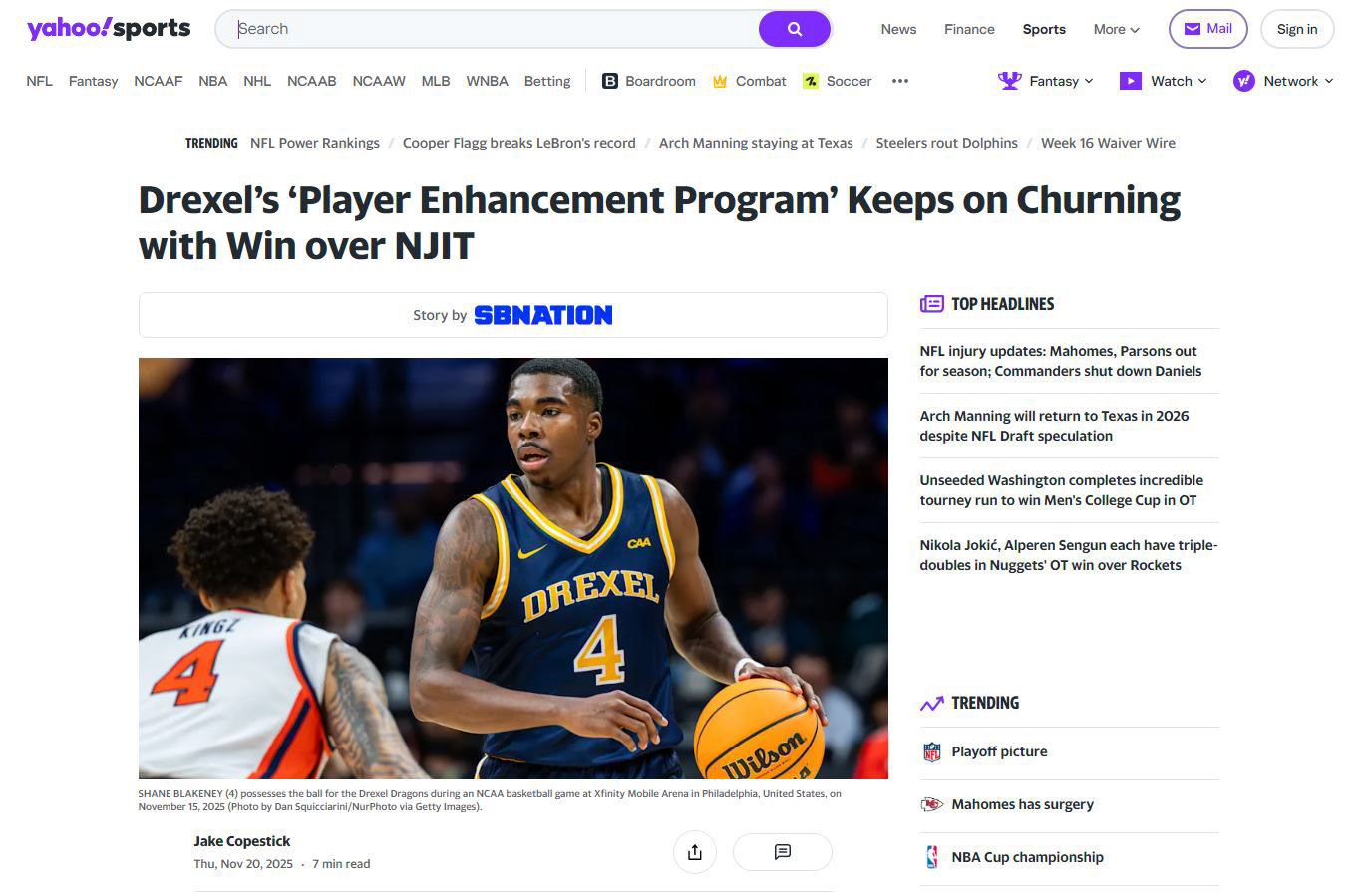Viewport: 1364px width, 896px height.
Task: Select the NHL nav item
Action: tap(257, 81)
